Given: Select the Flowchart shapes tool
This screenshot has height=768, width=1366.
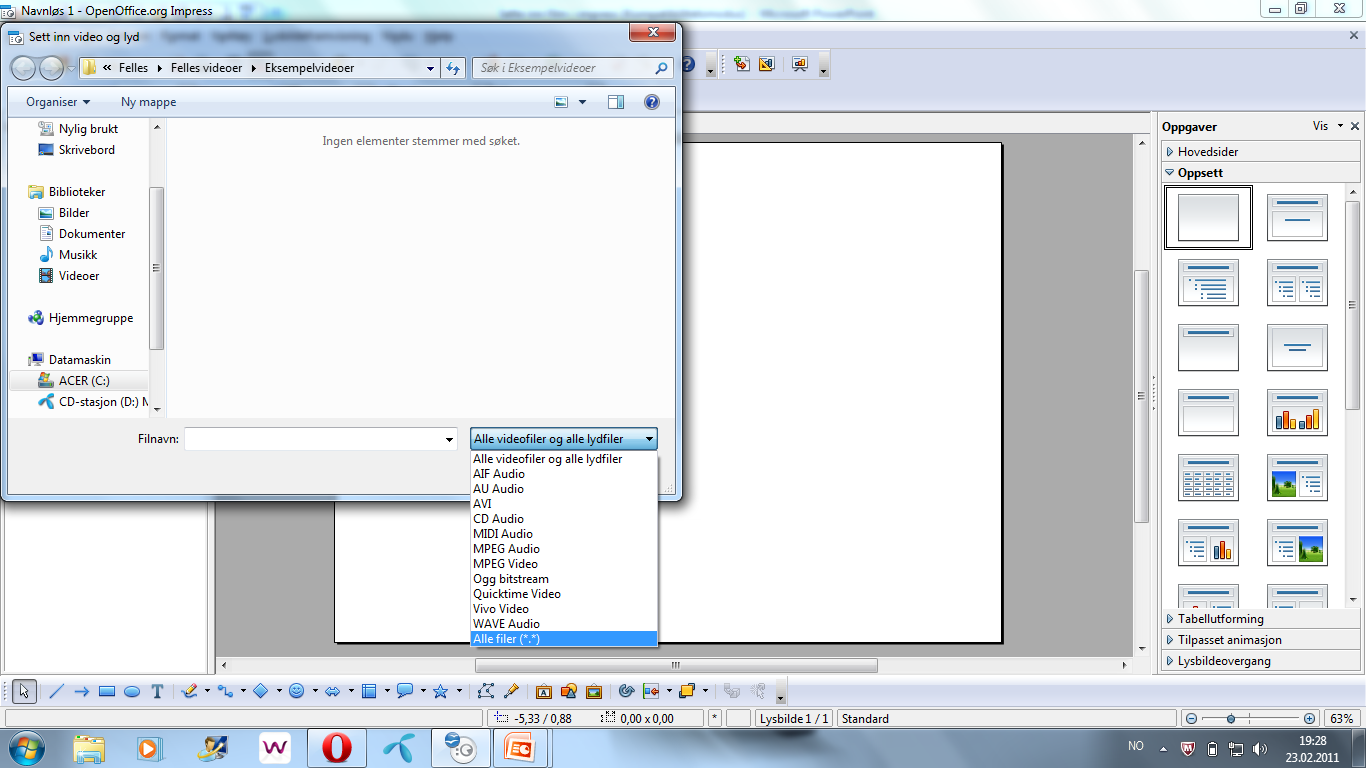Looking at the screenshot, I should (368, 691).
